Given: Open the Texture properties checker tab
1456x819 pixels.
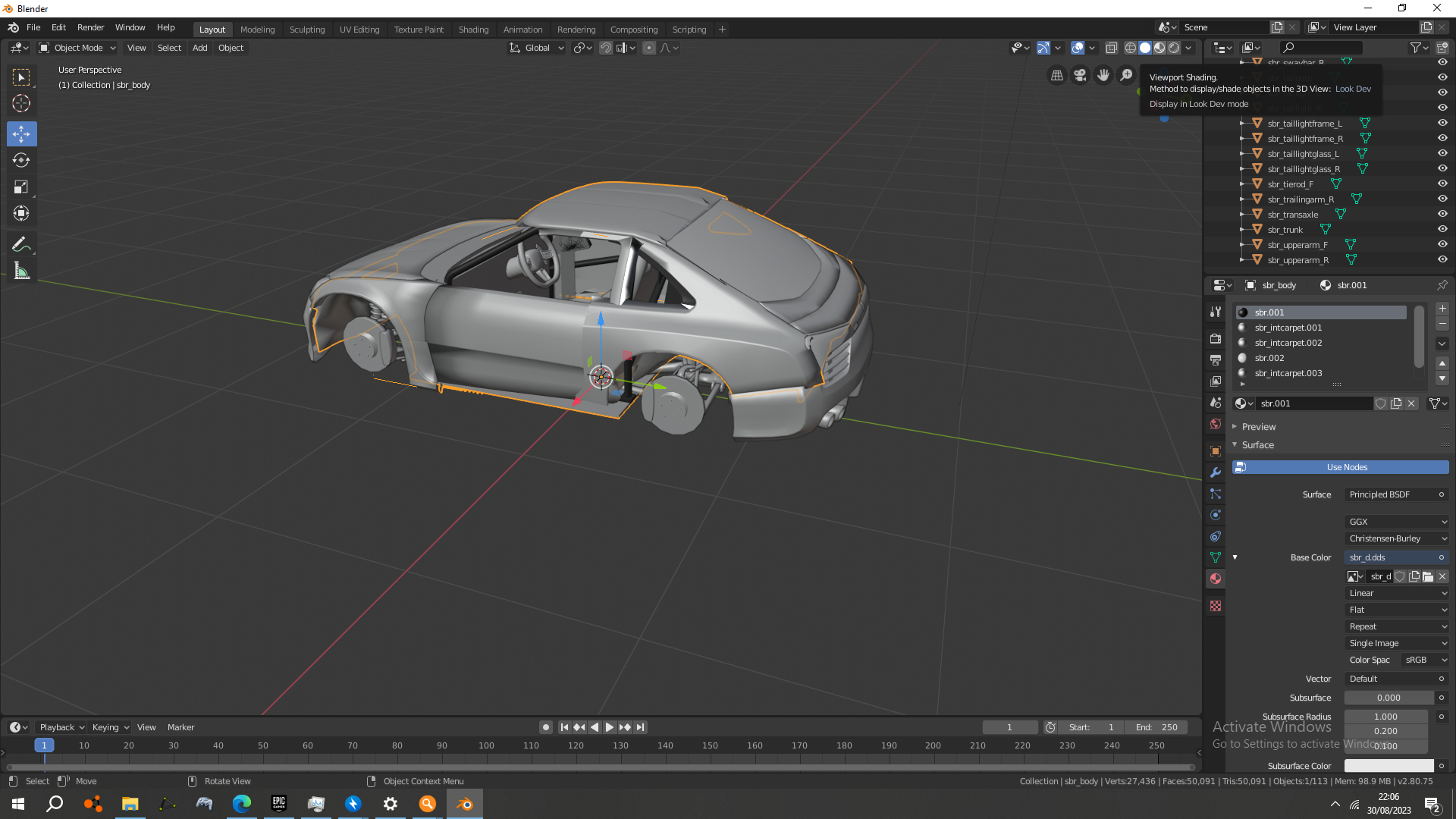Looking at the screenshot, I should [1216, 606].
